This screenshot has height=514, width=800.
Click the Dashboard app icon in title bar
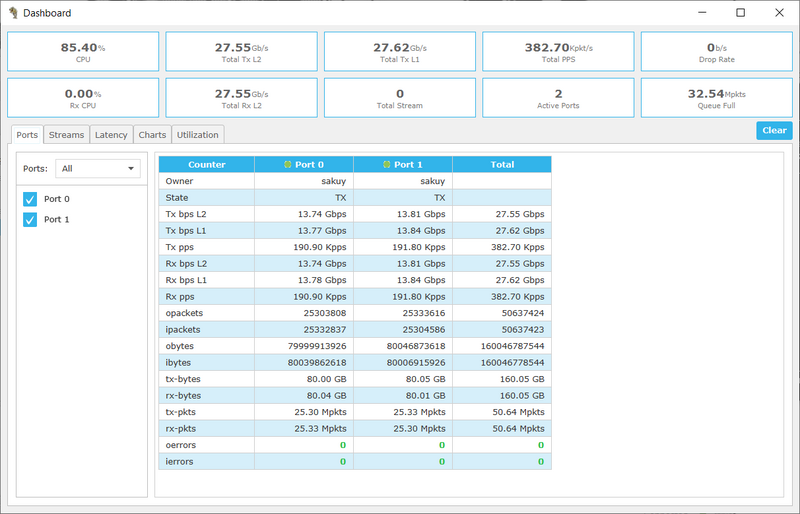[x=13, y=13]
